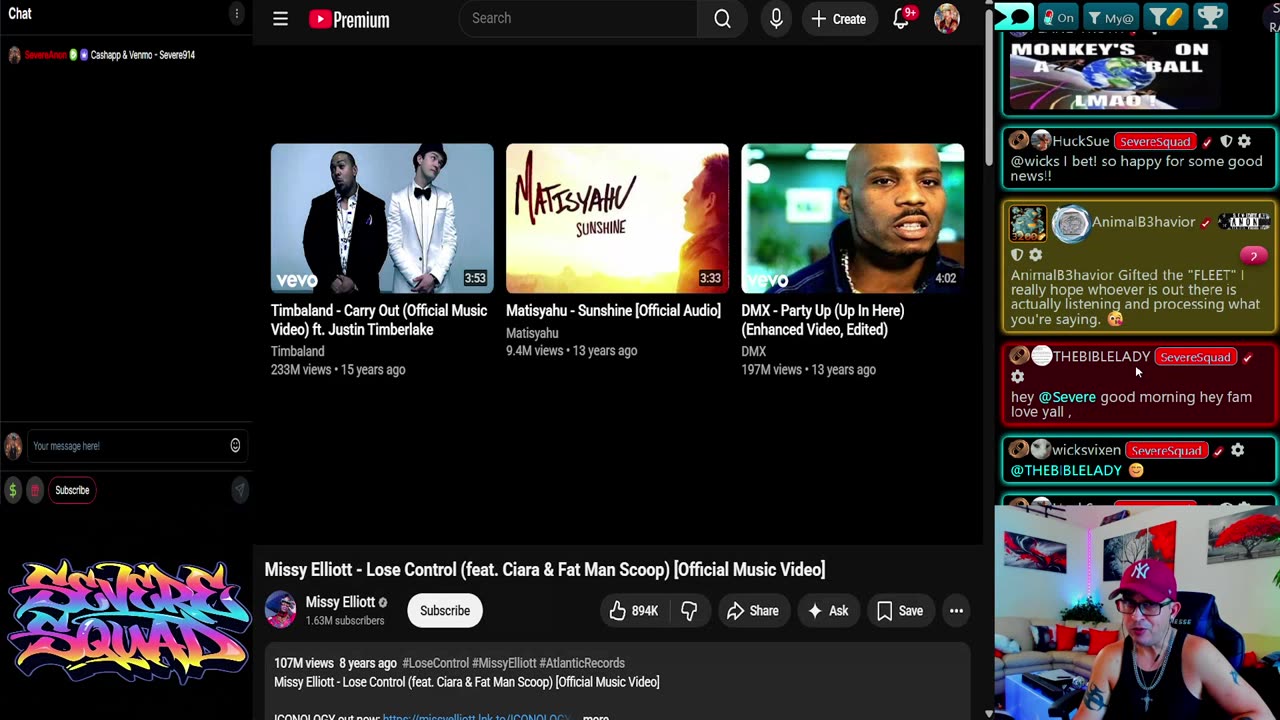
Task: Click shield icon on HuckSue's message
Action: tap(1226, 141)
